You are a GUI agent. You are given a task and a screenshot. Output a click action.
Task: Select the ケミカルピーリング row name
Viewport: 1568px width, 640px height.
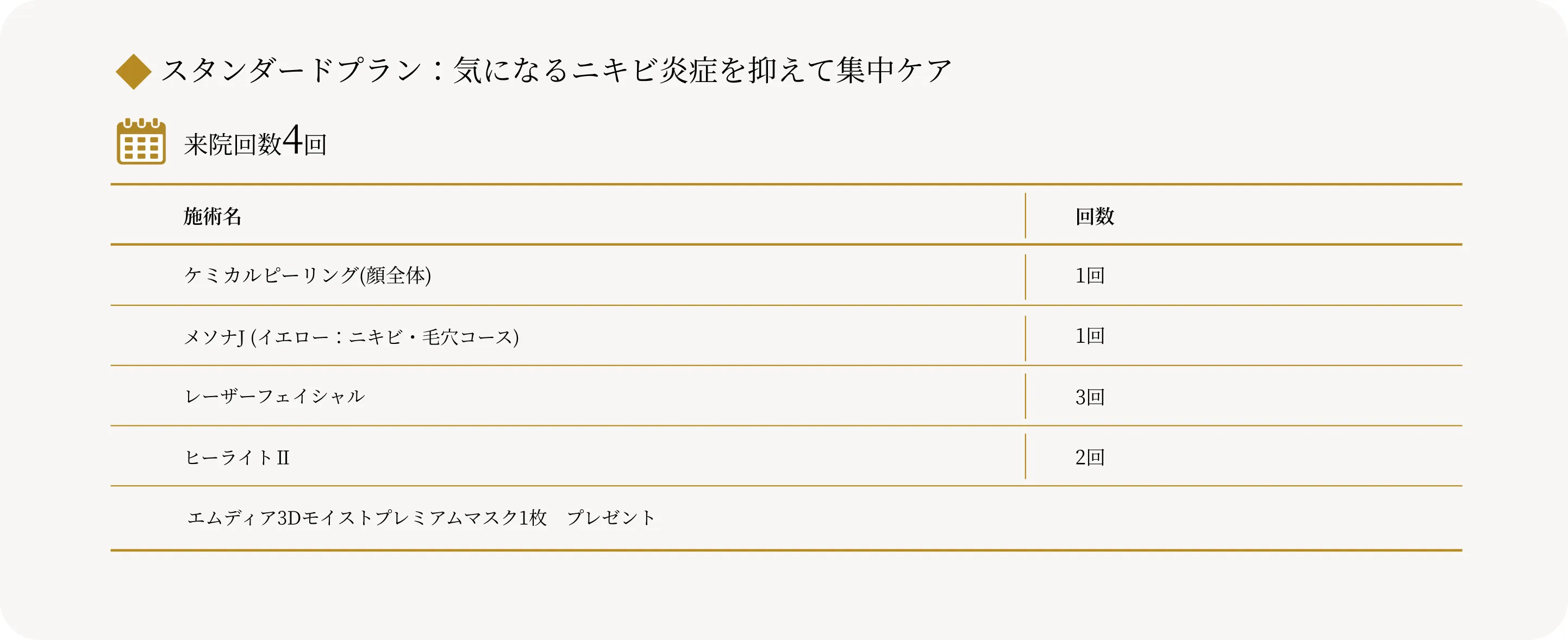[x=271, y=275]
